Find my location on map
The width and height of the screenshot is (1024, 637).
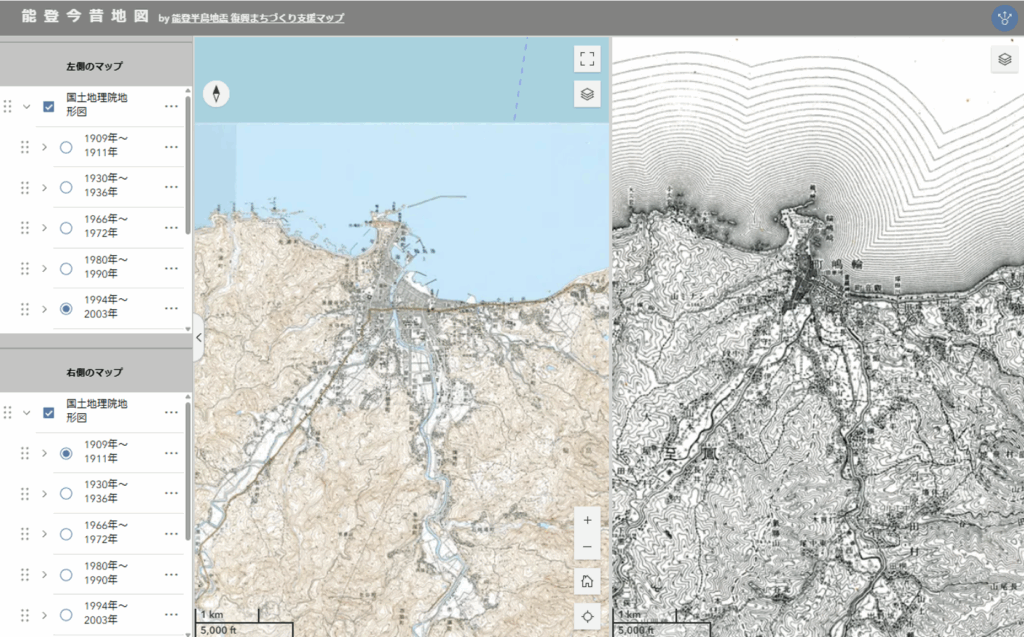click(x=587, y=616)
